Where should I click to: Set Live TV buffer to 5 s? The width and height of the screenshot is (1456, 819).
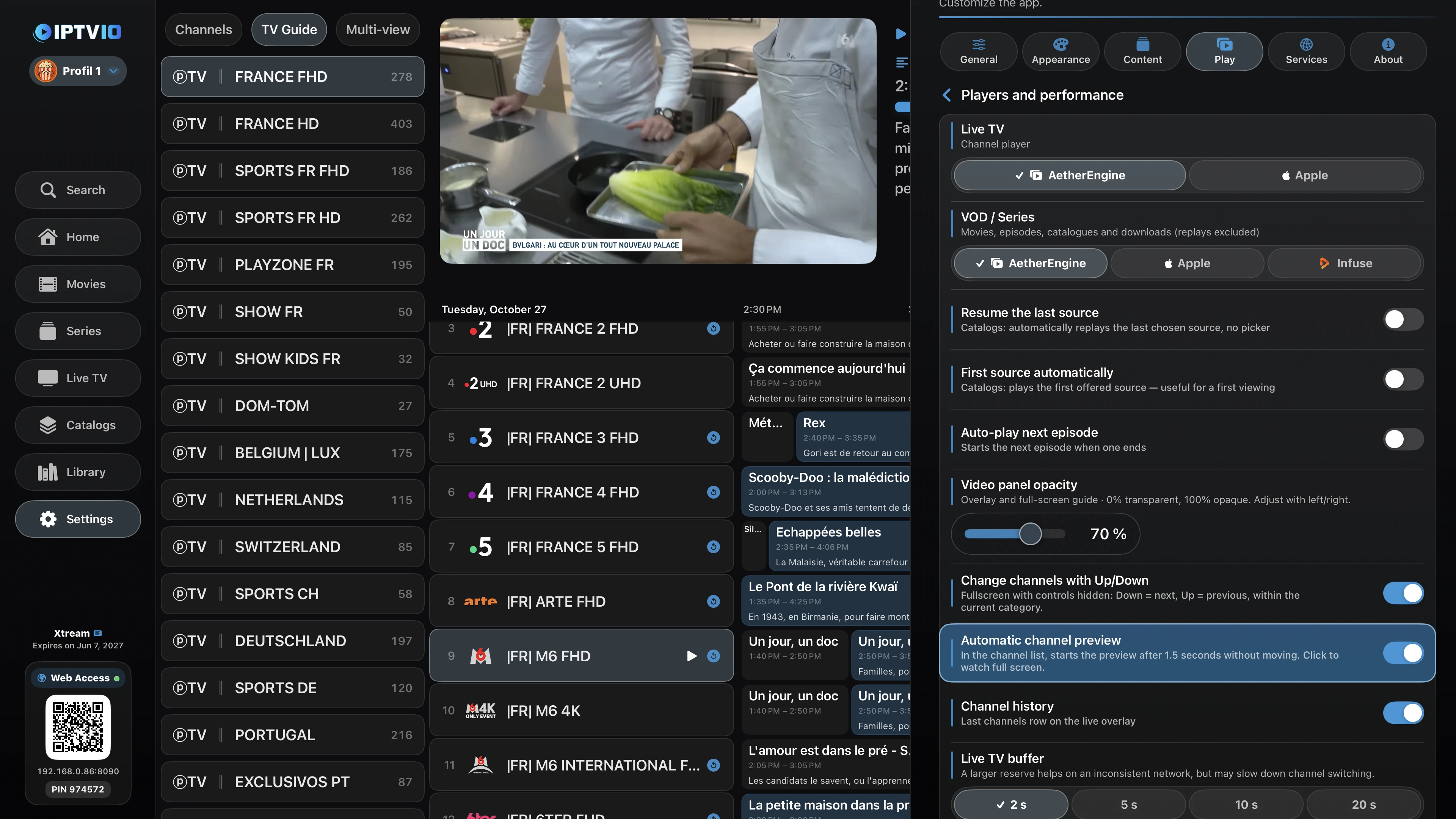pos(1128,804)
